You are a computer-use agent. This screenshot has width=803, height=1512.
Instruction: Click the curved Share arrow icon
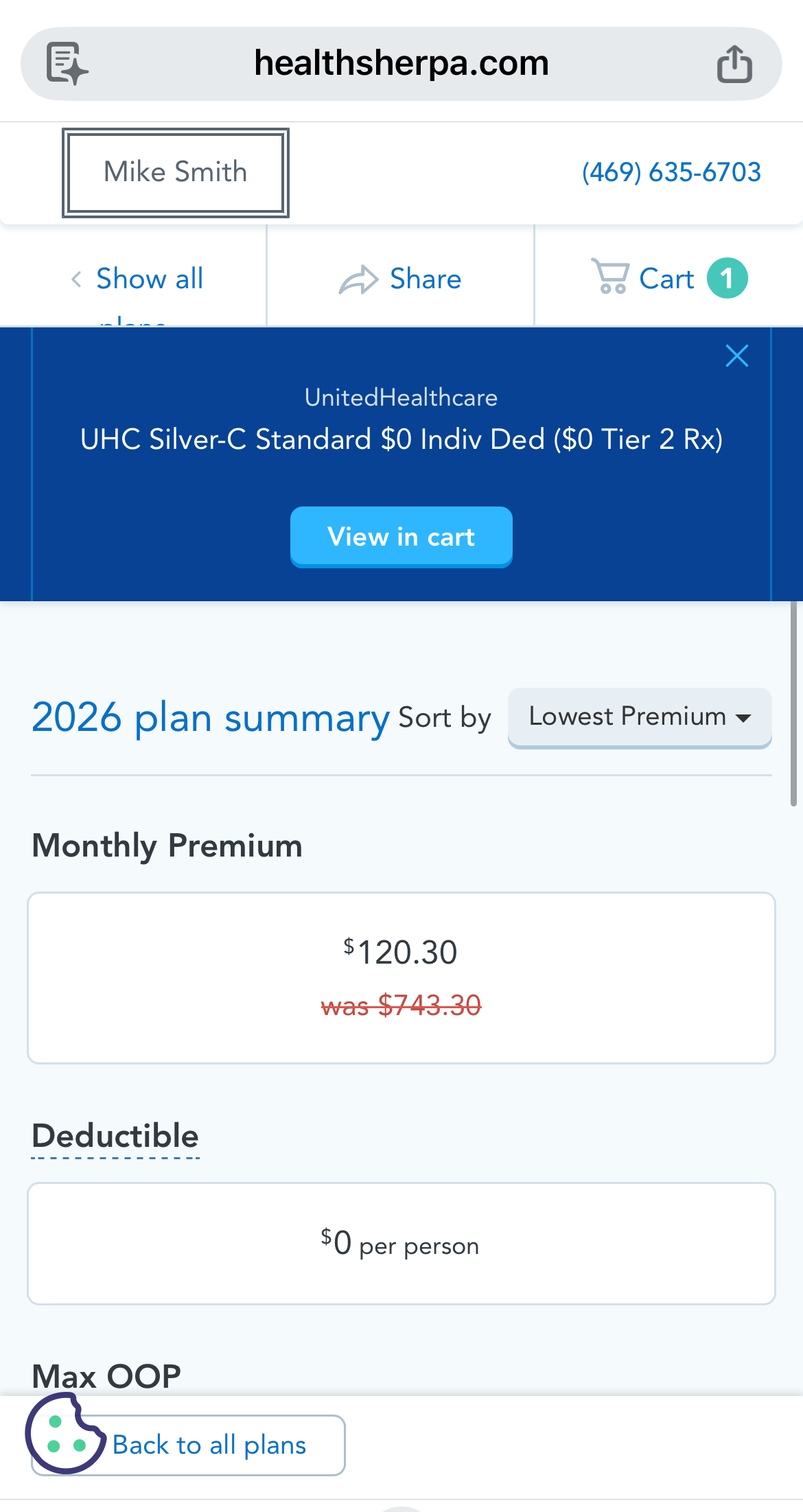pos(358,280)
